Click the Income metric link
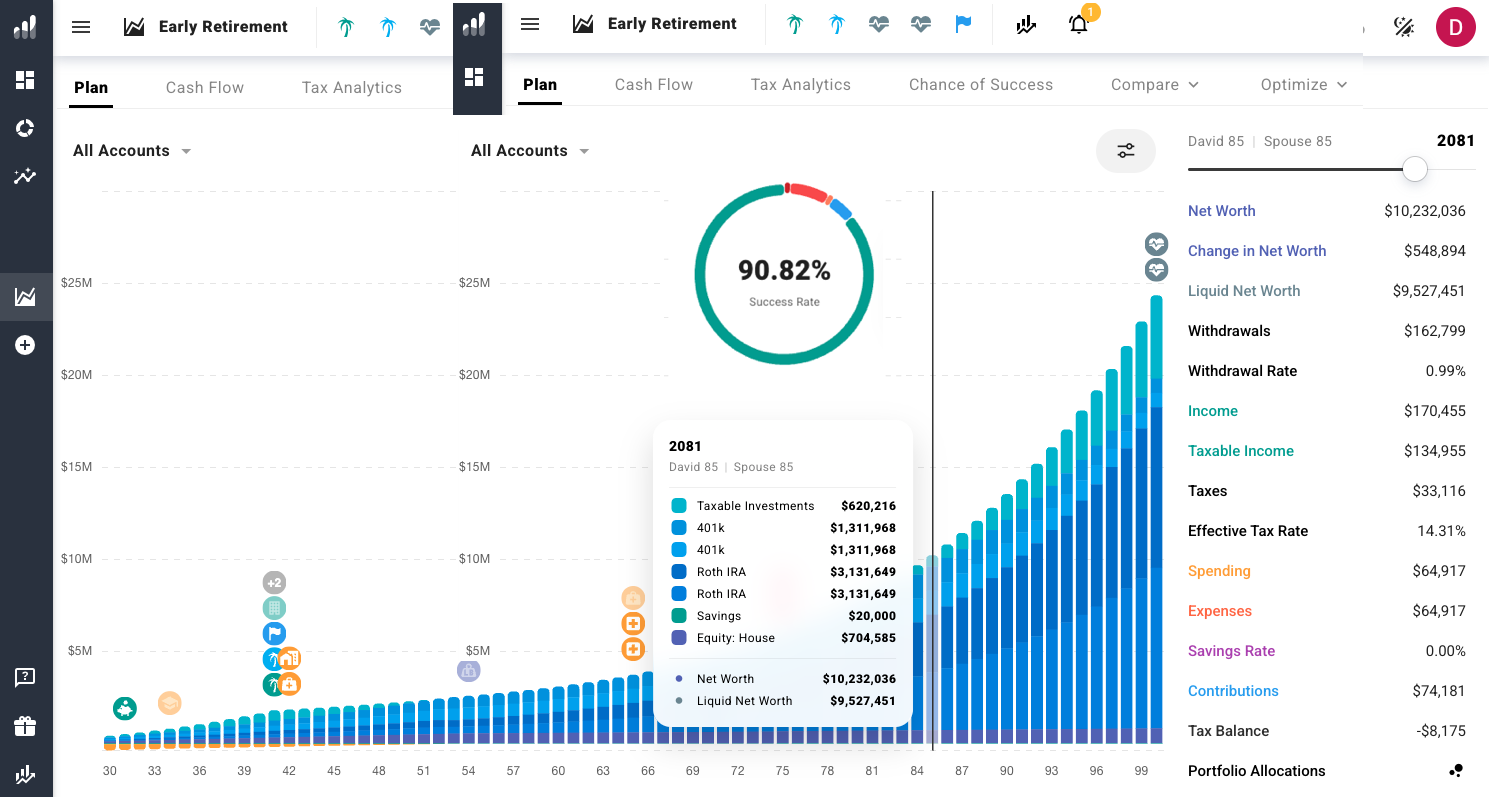Image resolution: width=1489 pixels, height=797 pixels. (1213, 411)
